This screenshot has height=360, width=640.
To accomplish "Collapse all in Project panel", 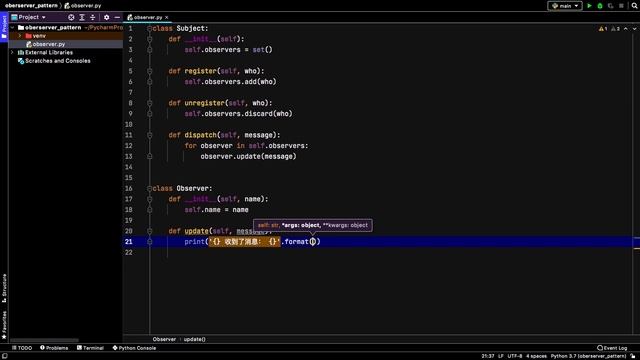I will pos(93,17).
